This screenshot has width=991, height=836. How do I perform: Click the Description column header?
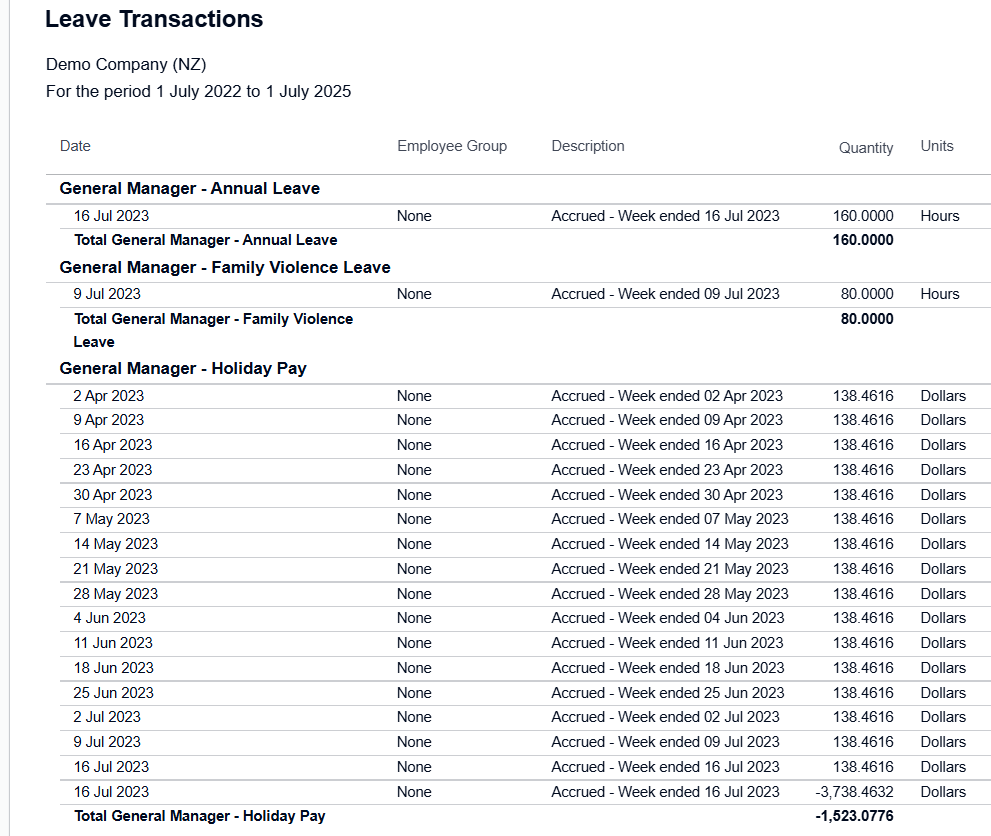click(588, 146)
